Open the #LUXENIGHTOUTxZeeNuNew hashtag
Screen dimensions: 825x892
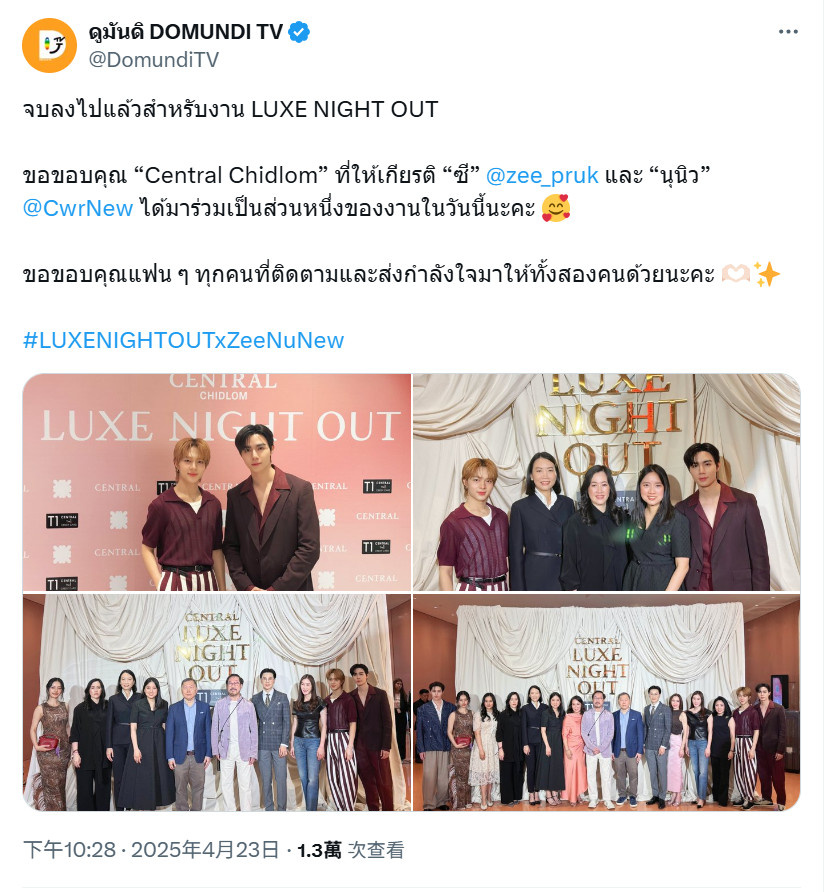(x=183, y=340)
